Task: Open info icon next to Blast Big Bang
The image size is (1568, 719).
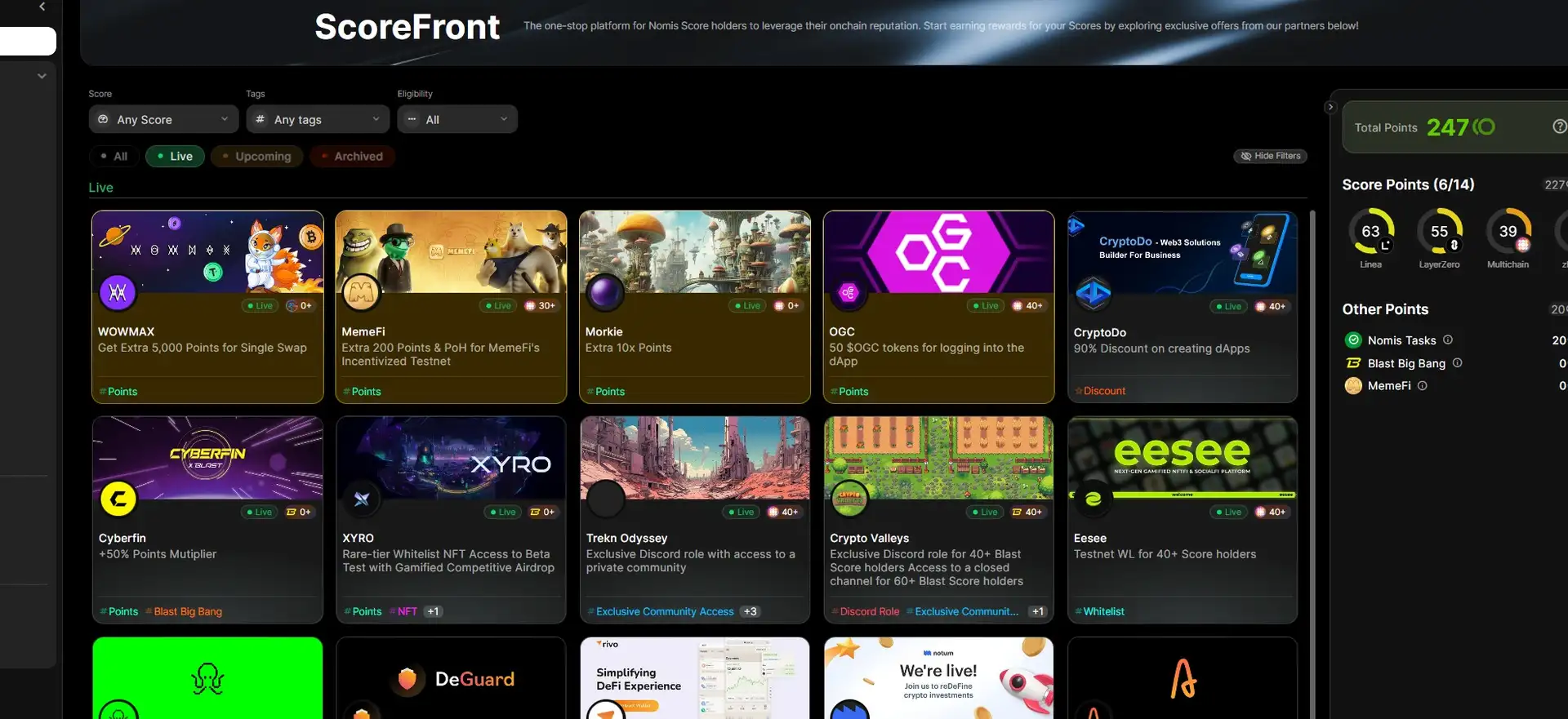Action: [1458, 363]
